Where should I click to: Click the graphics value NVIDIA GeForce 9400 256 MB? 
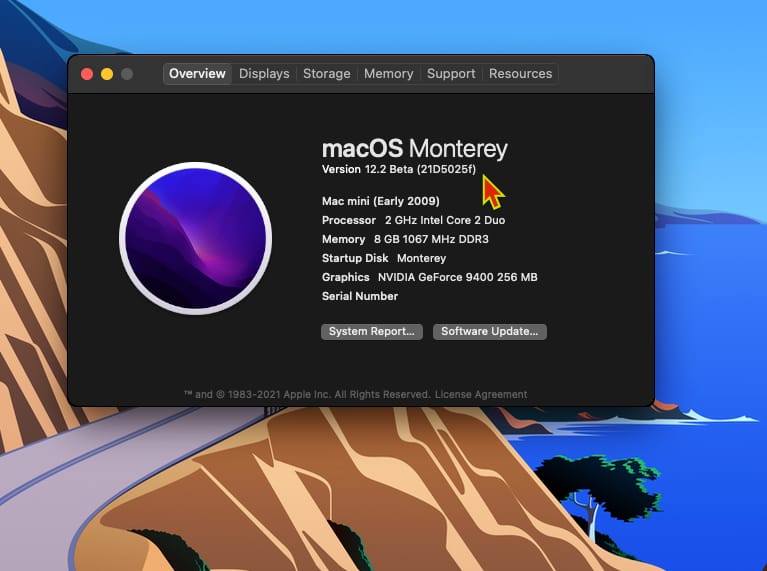click(x=457, y=277)
